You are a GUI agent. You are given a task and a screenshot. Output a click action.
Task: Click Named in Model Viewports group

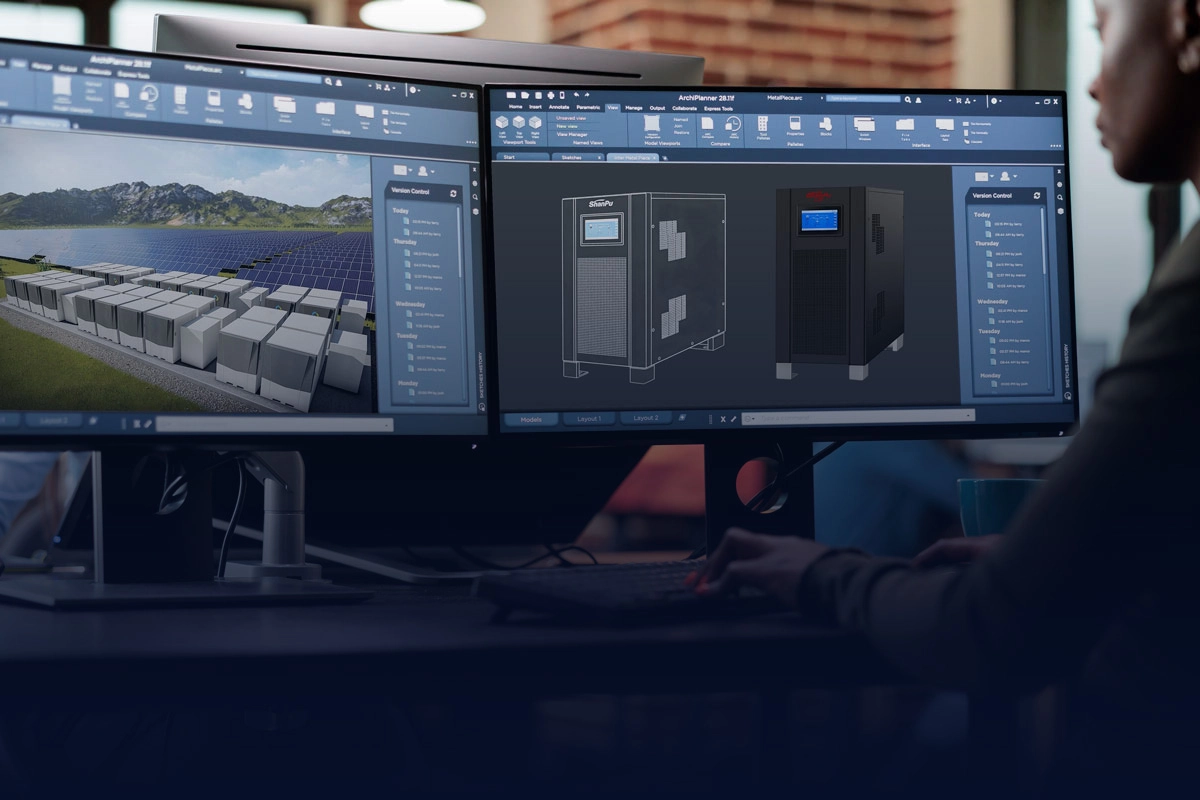pyautogui.click(x=681, y=120)
